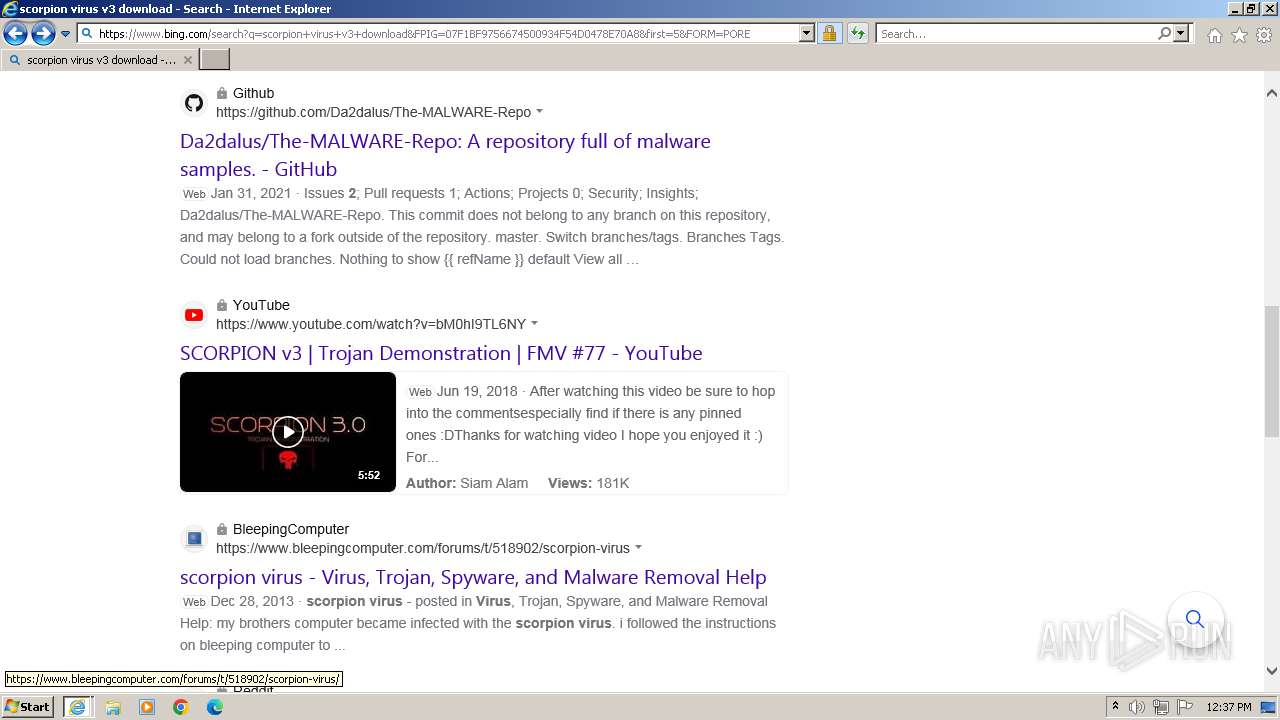Open the Windows Start menu
1280x720 pixels.
click(27, 706)
